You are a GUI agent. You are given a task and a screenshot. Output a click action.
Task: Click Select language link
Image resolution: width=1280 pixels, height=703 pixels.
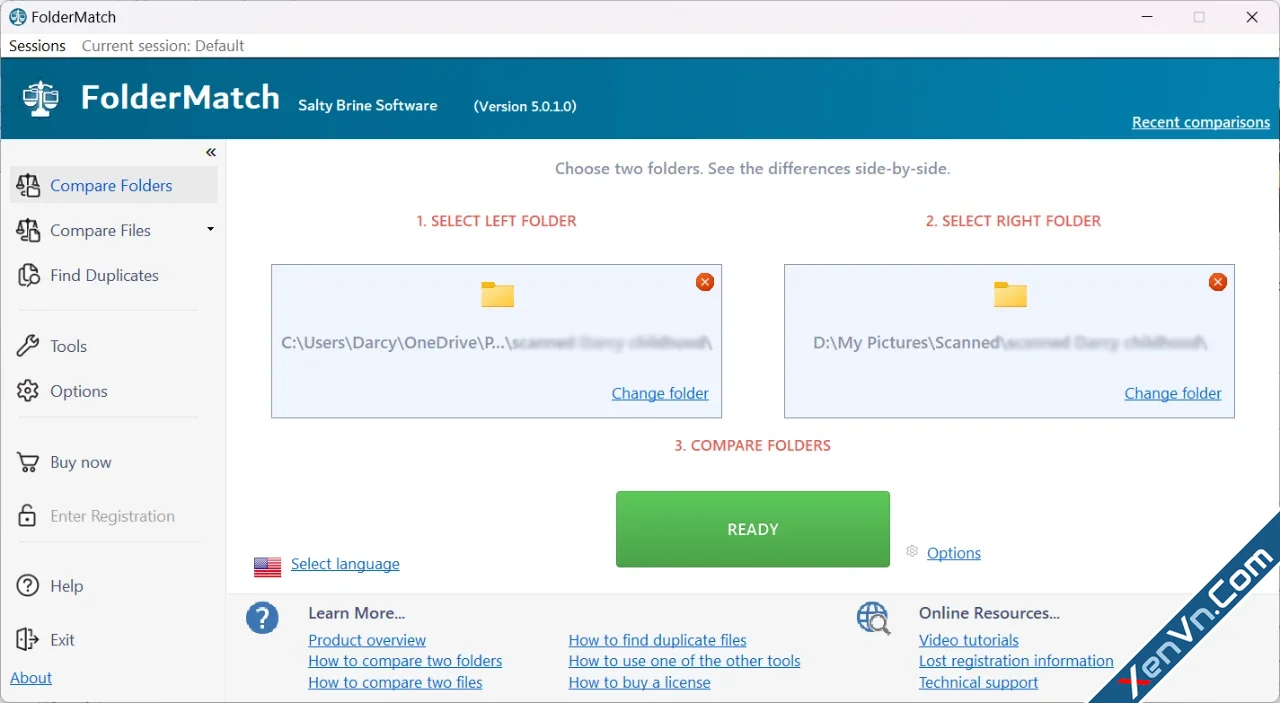345,564
